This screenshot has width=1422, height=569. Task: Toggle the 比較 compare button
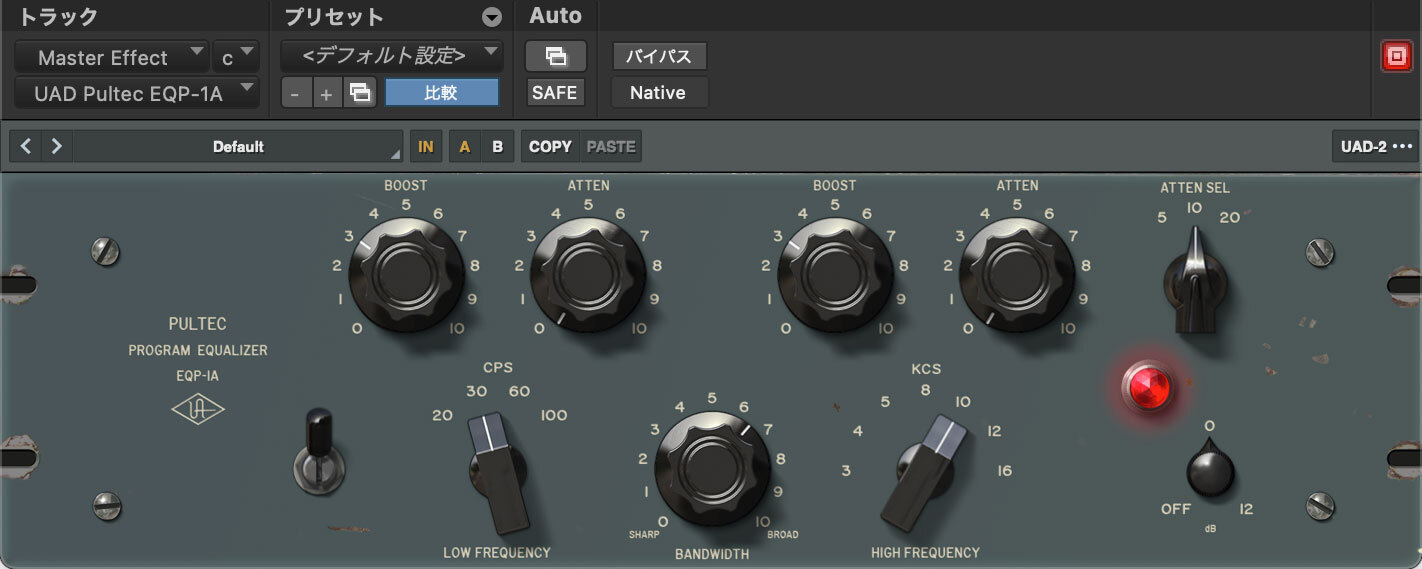pyautogui.click(x=441, y=92)
